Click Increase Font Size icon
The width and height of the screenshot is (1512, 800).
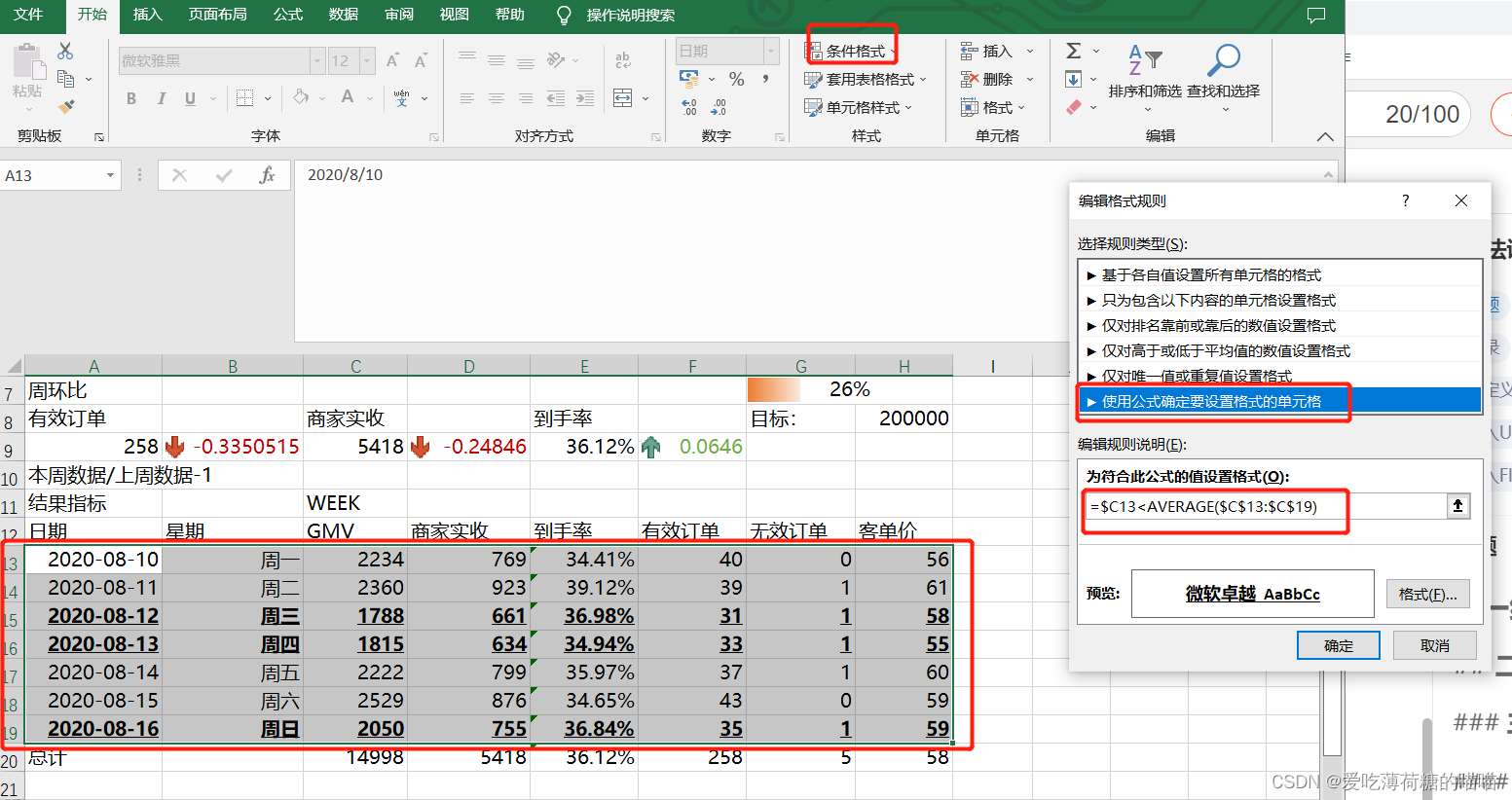(x=392, y=61)
